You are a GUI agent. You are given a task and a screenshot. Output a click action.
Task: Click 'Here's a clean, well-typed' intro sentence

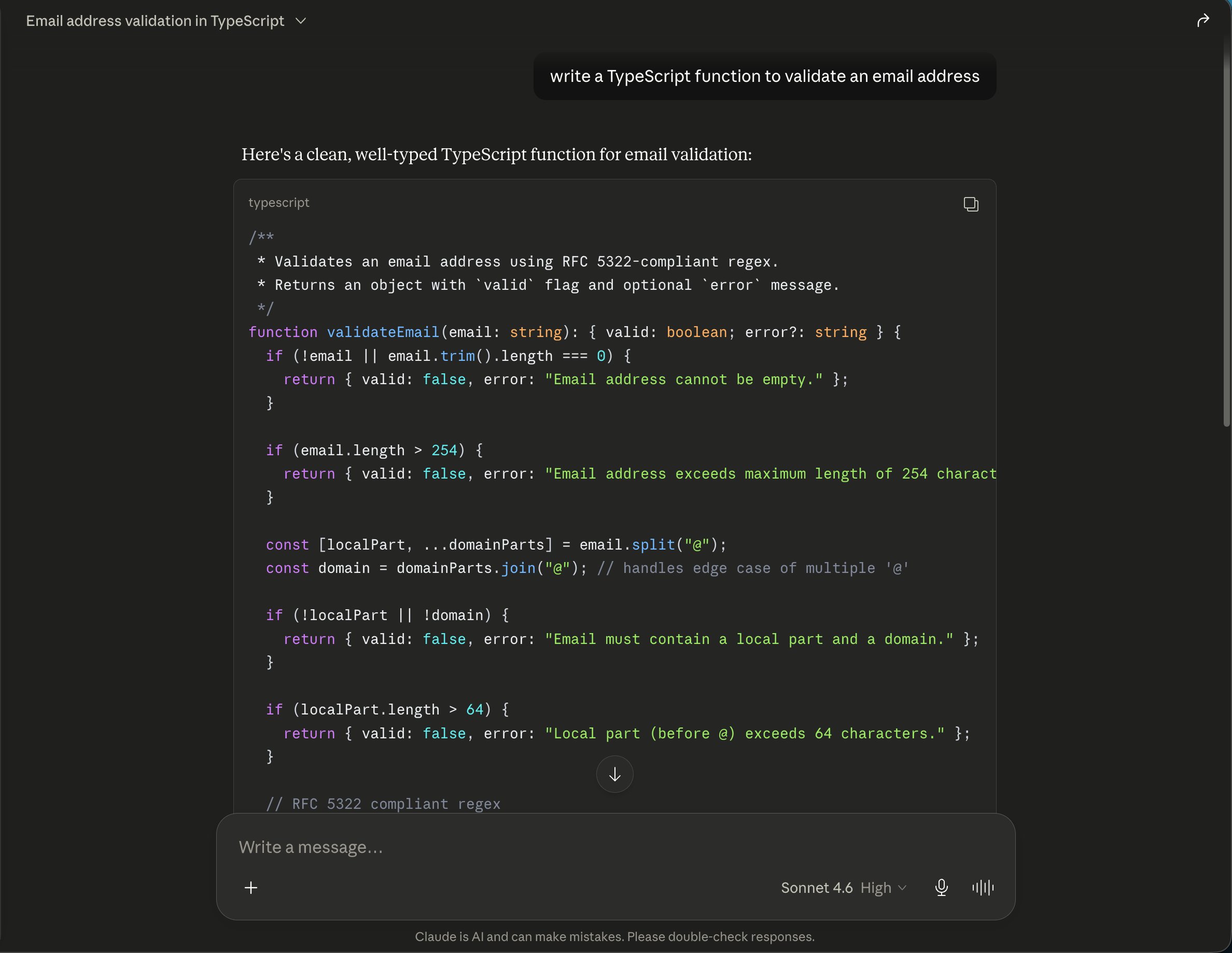pos(496,155)
